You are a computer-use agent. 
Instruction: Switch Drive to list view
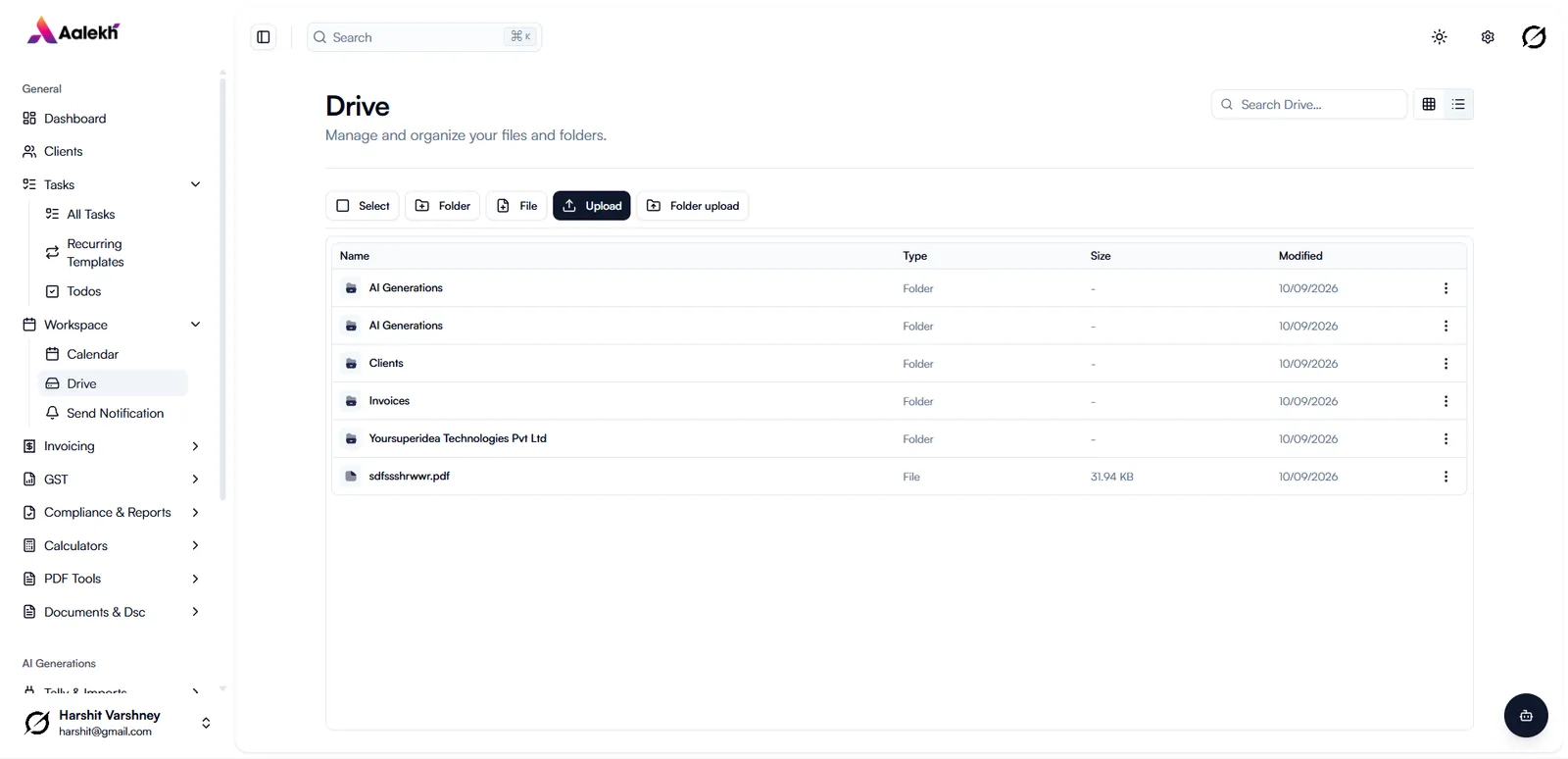click(1458, 104)
